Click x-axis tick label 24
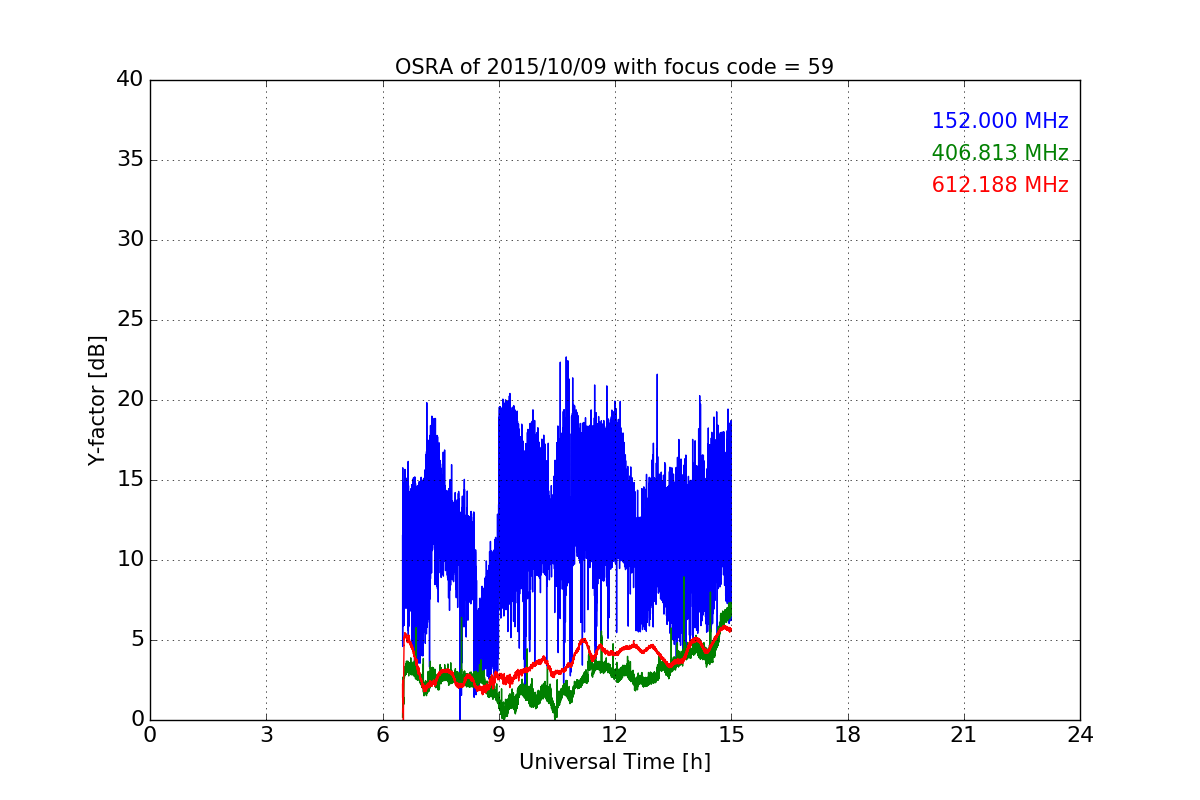The image size is (1200, 800). coord(1080,735)
